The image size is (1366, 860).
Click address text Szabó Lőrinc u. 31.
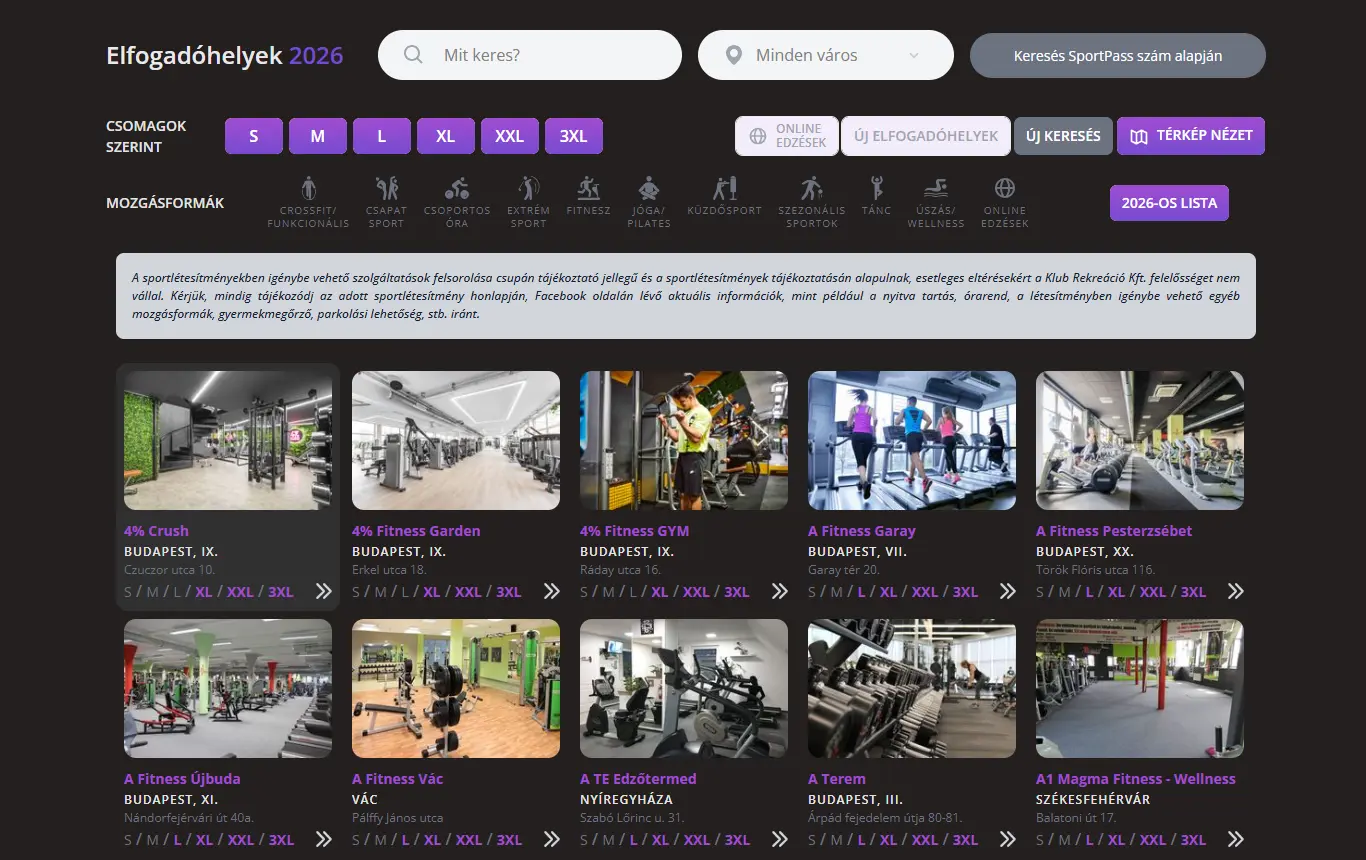(630, 818)
